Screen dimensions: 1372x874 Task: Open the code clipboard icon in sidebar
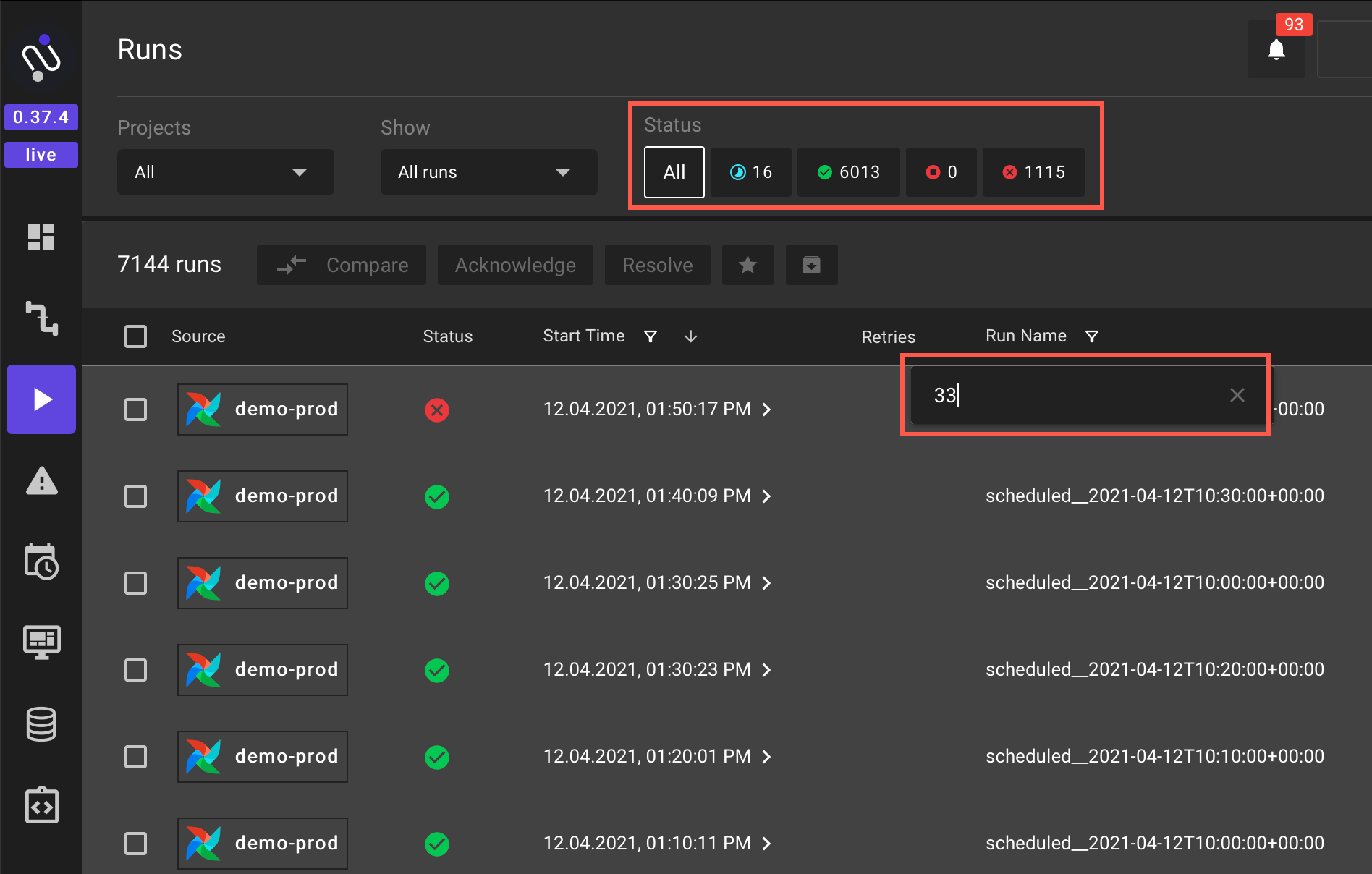pos(41,805)
